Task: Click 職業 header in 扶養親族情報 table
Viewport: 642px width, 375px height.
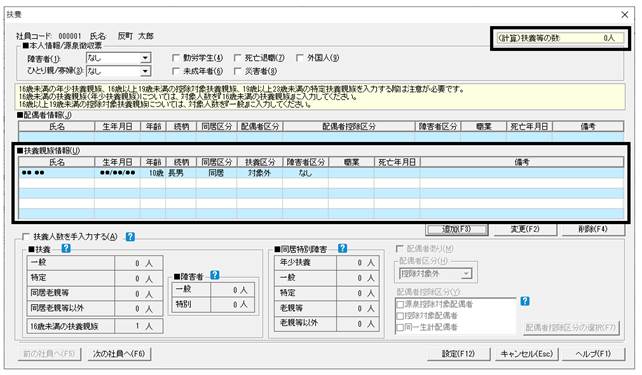Action: (351, 162)
